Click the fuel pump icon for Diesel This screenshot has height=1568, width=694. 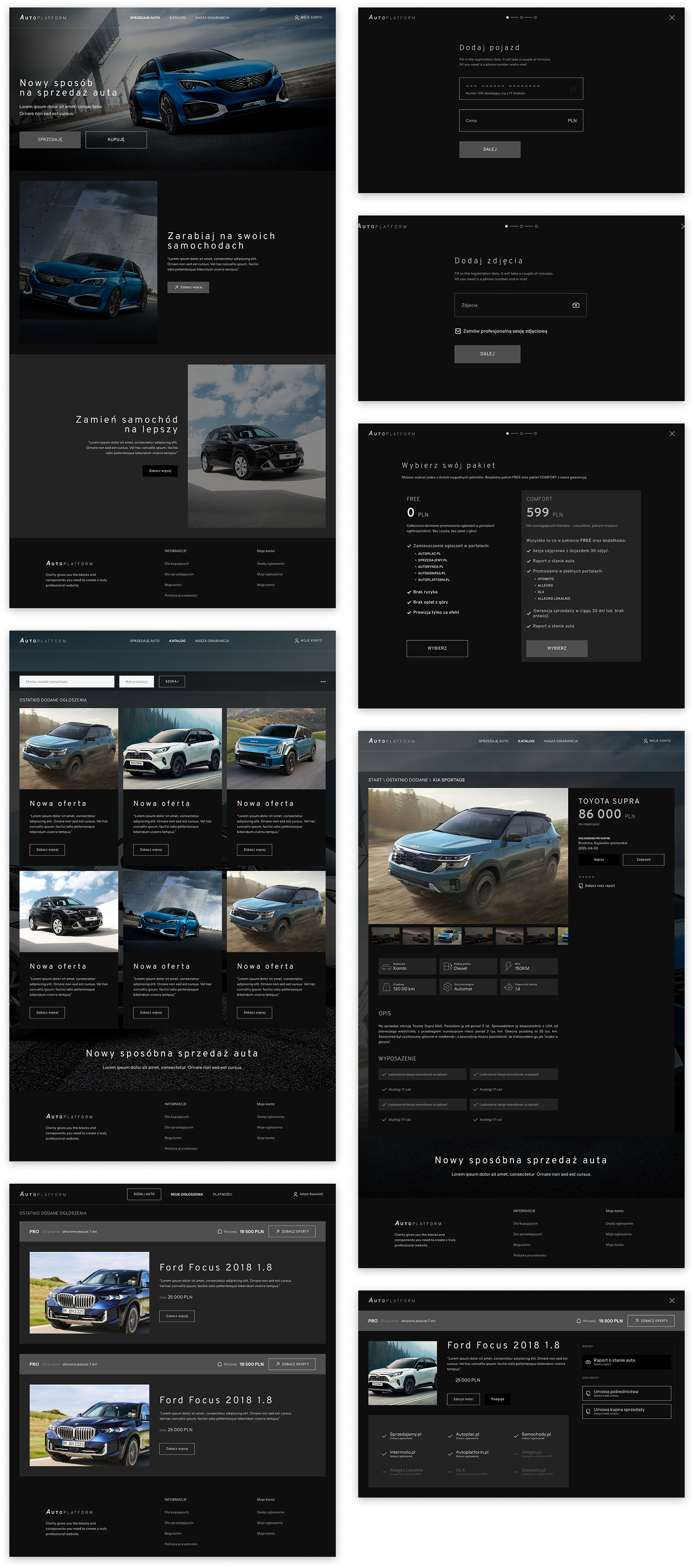coord(447,967)
